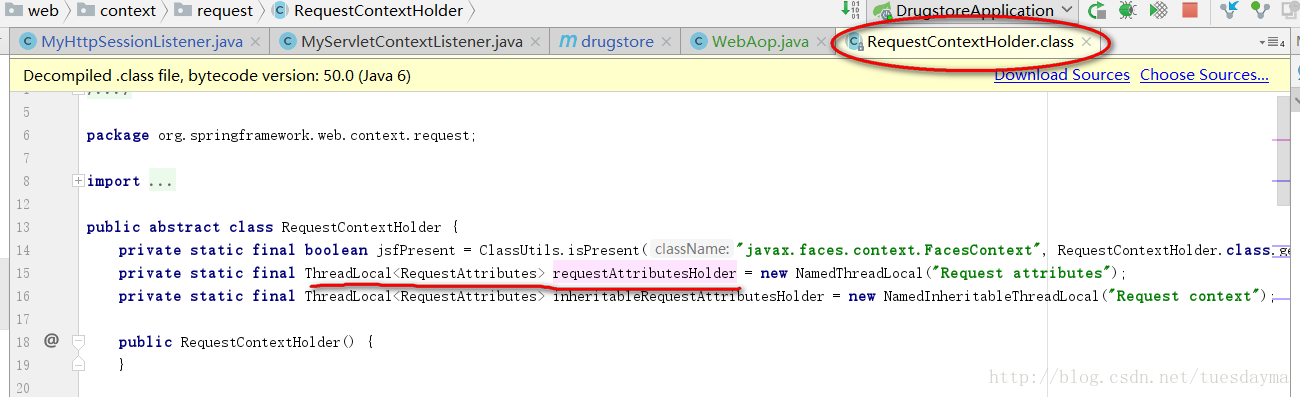This screenshot has height=397, width=1300.
Task: Open the web breadcrumb in navigation bar
Action: (x=32, y=10)
